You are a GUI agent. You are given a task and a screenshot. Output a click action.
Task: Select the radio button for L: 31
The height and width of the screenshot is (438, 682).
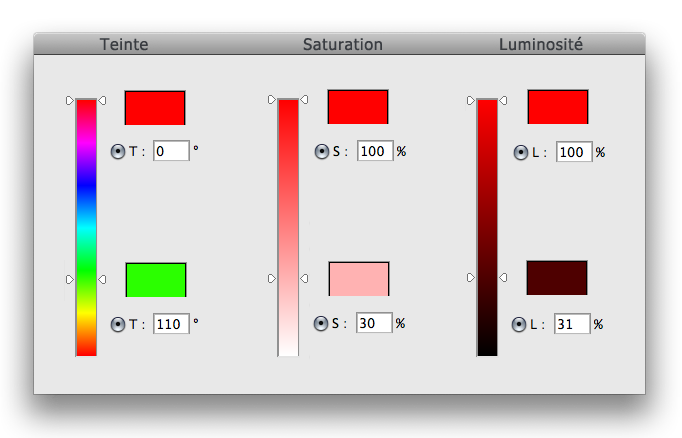519,325
